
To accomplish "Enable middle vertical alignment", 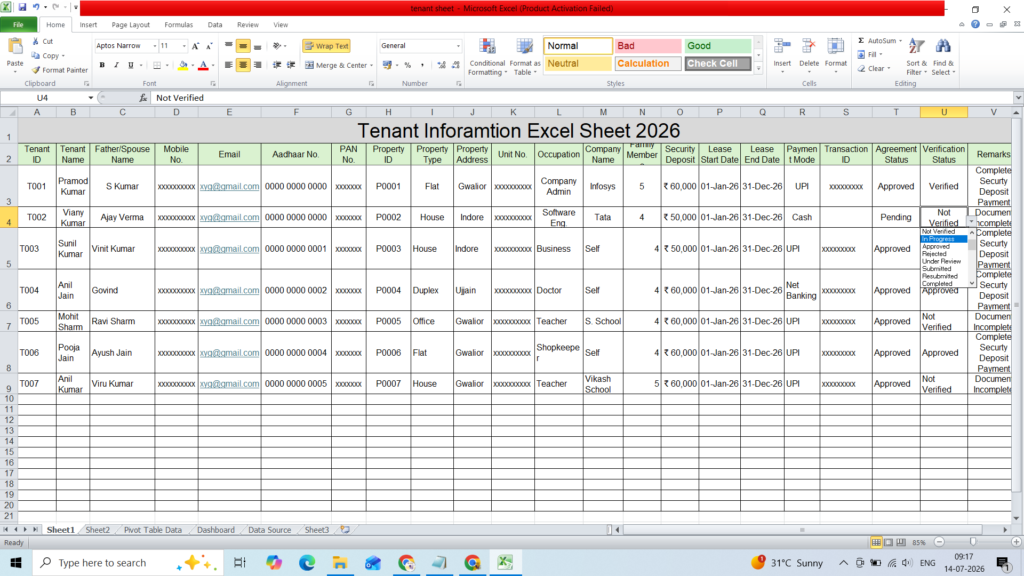I will click(243, 46).
